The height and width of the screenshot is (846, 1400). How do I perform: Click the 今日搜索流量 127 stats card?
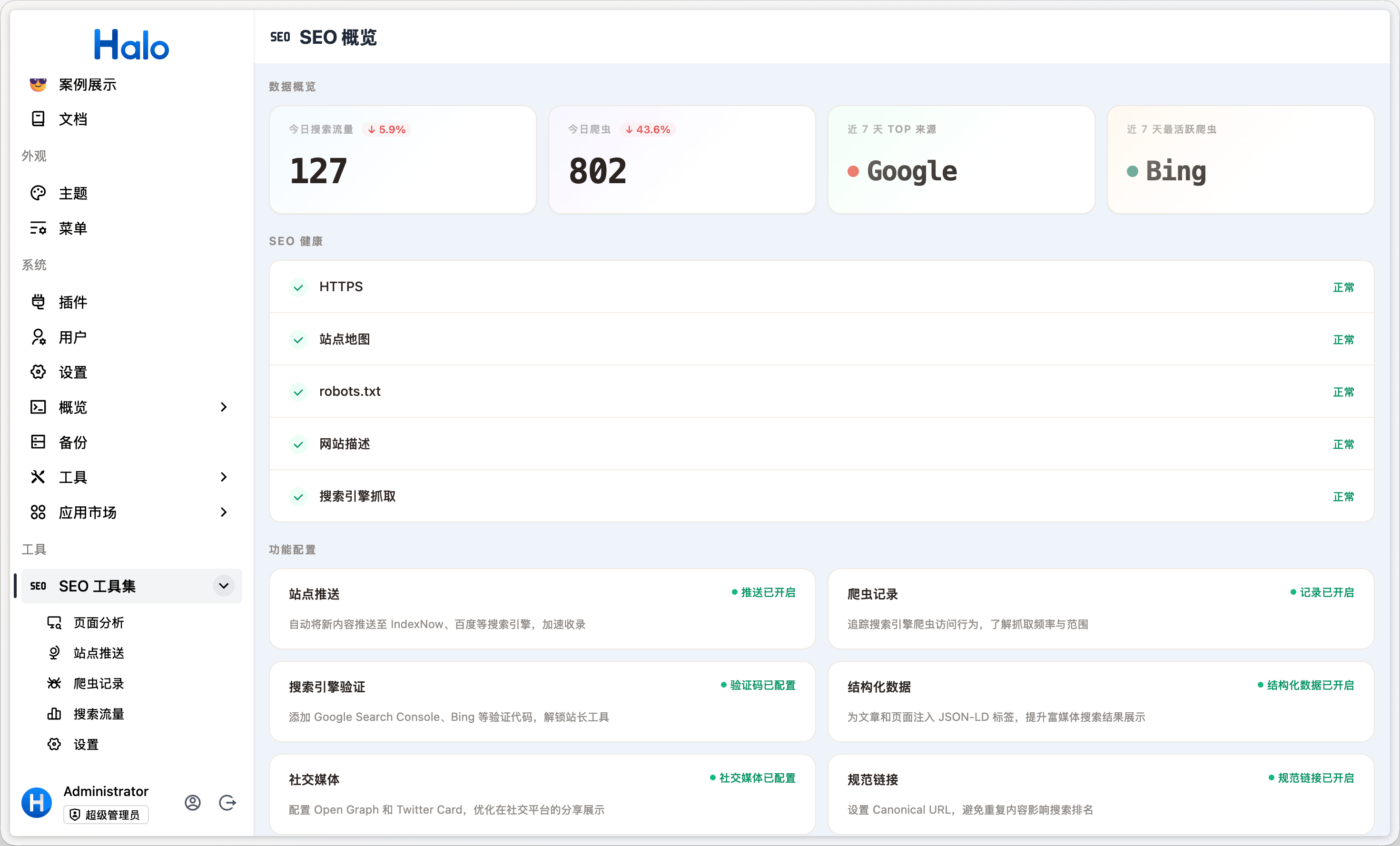[x=402, y=160]
